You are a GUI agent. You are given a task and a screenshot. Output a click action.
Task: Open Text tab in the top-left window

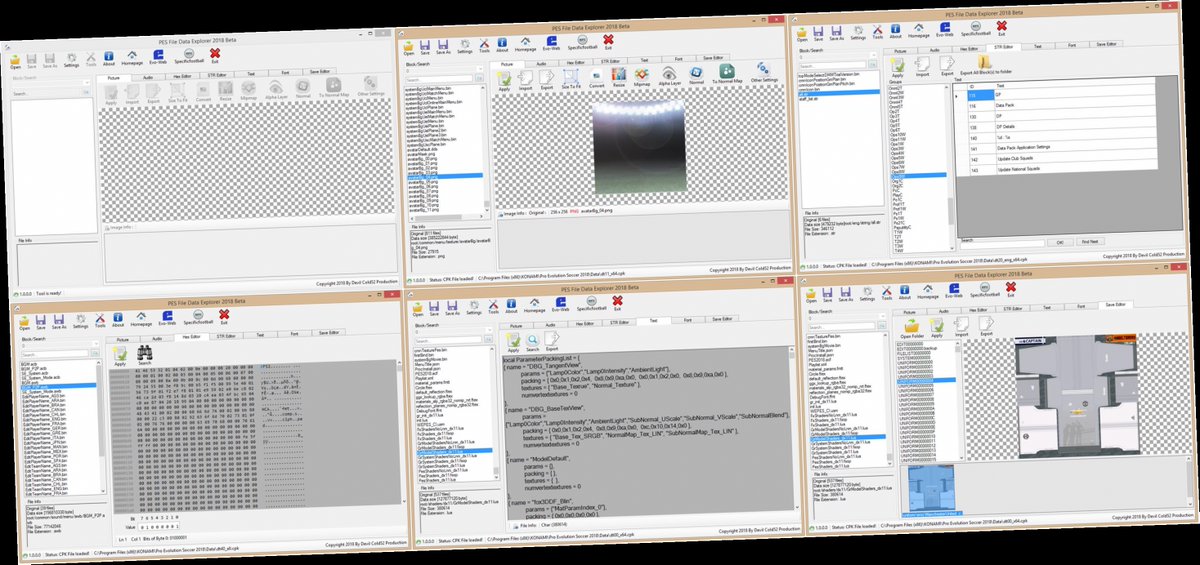250,73
